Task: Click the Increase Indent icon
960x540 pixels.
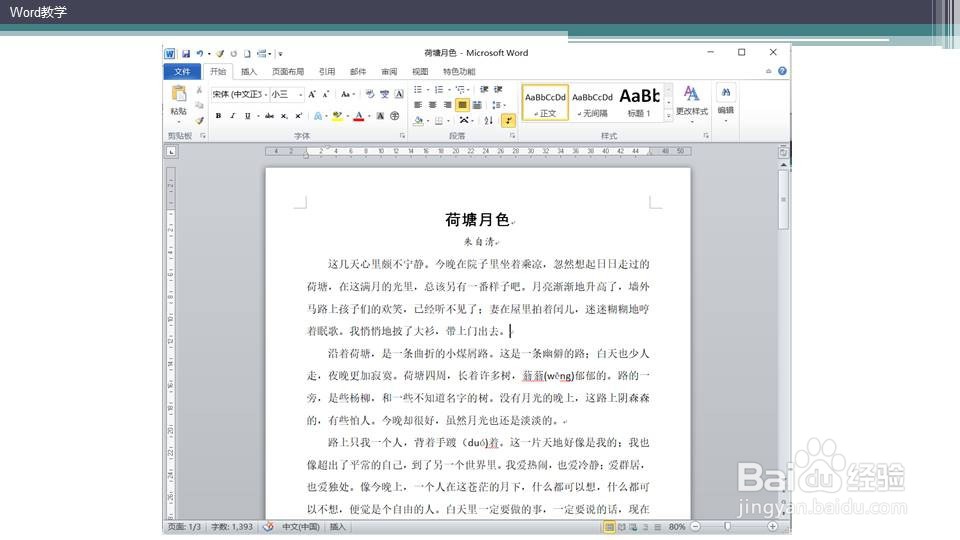Action: pos(498,89)
